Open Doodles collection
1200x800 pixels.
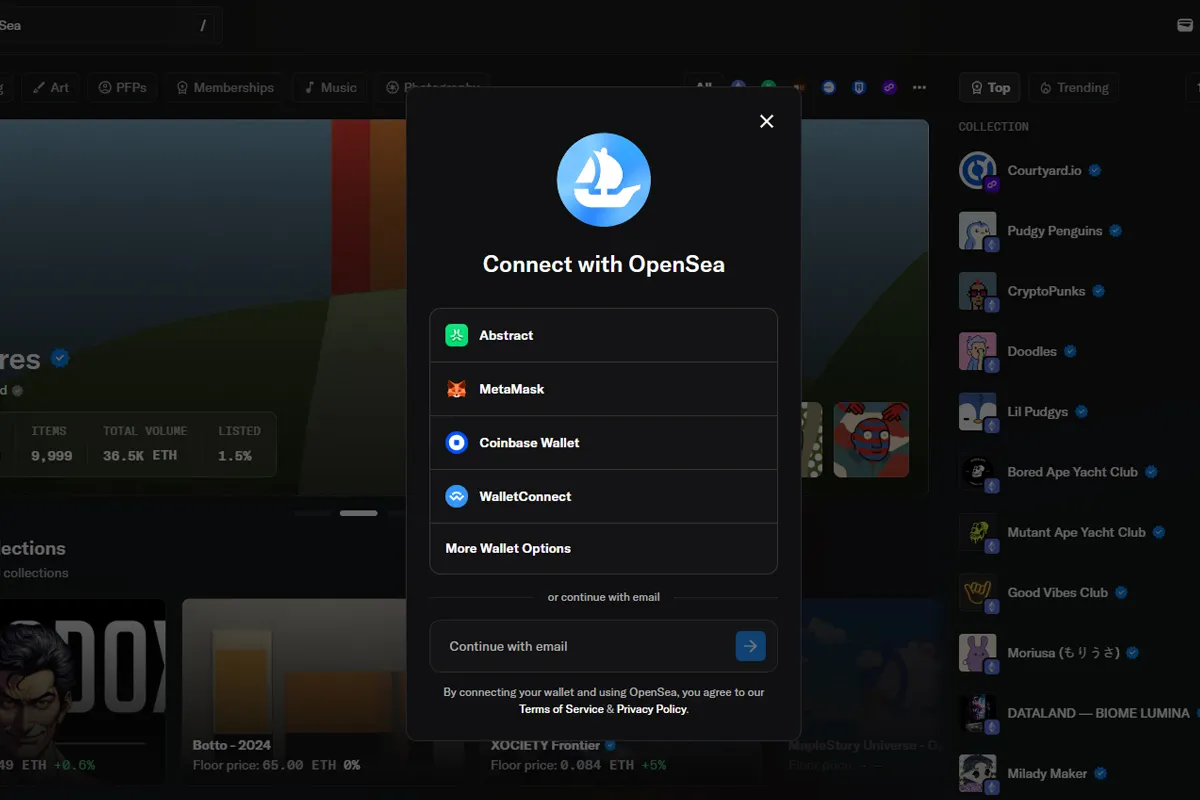coord(1032,352)
